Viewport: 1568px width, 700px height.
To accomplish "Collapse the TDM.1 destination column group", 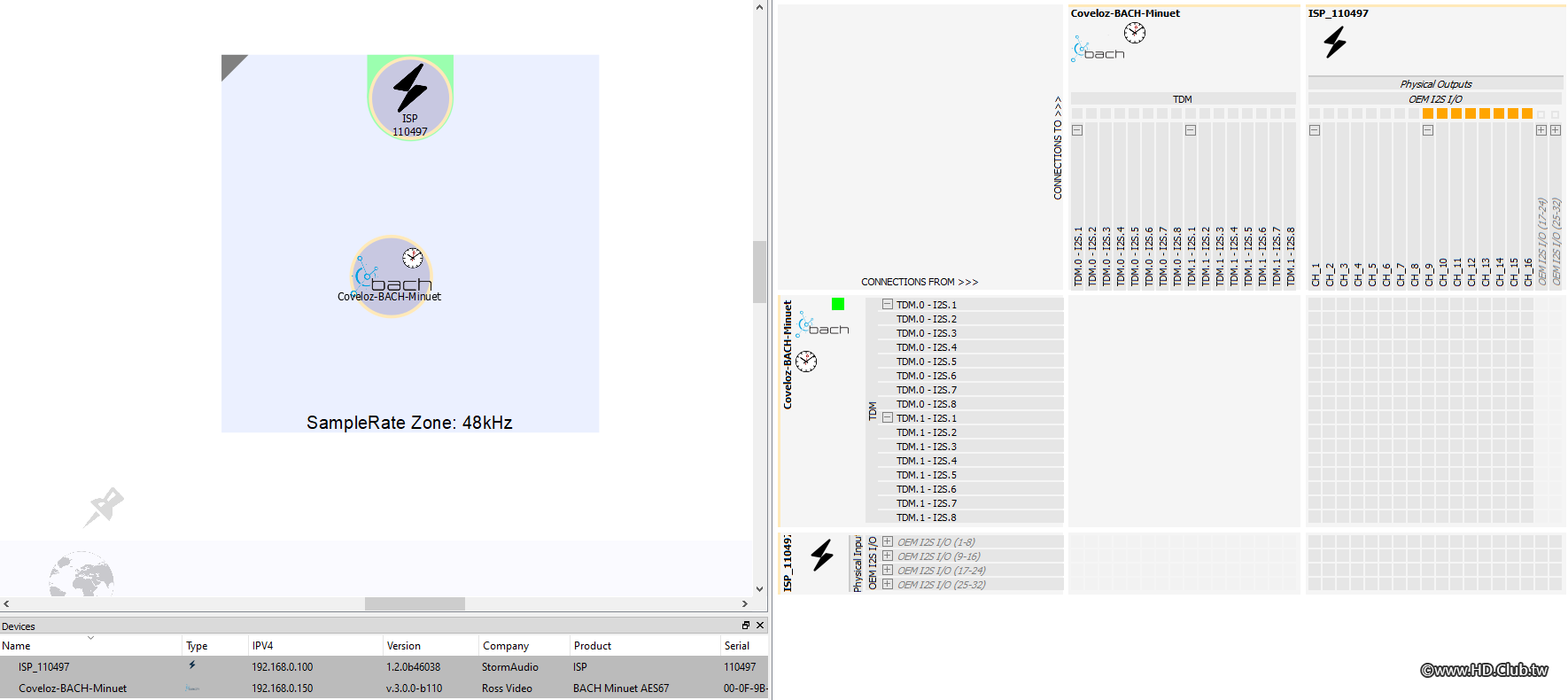I will (1191, 130).
